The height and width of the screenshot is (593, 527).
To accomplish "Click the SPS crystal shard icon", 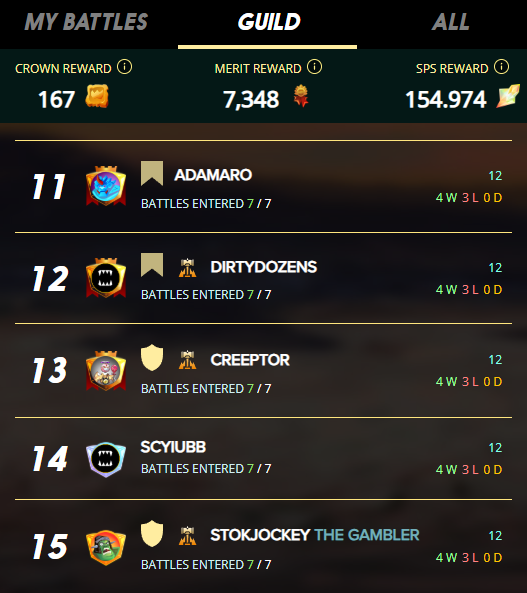I will [x=508, y=96].
